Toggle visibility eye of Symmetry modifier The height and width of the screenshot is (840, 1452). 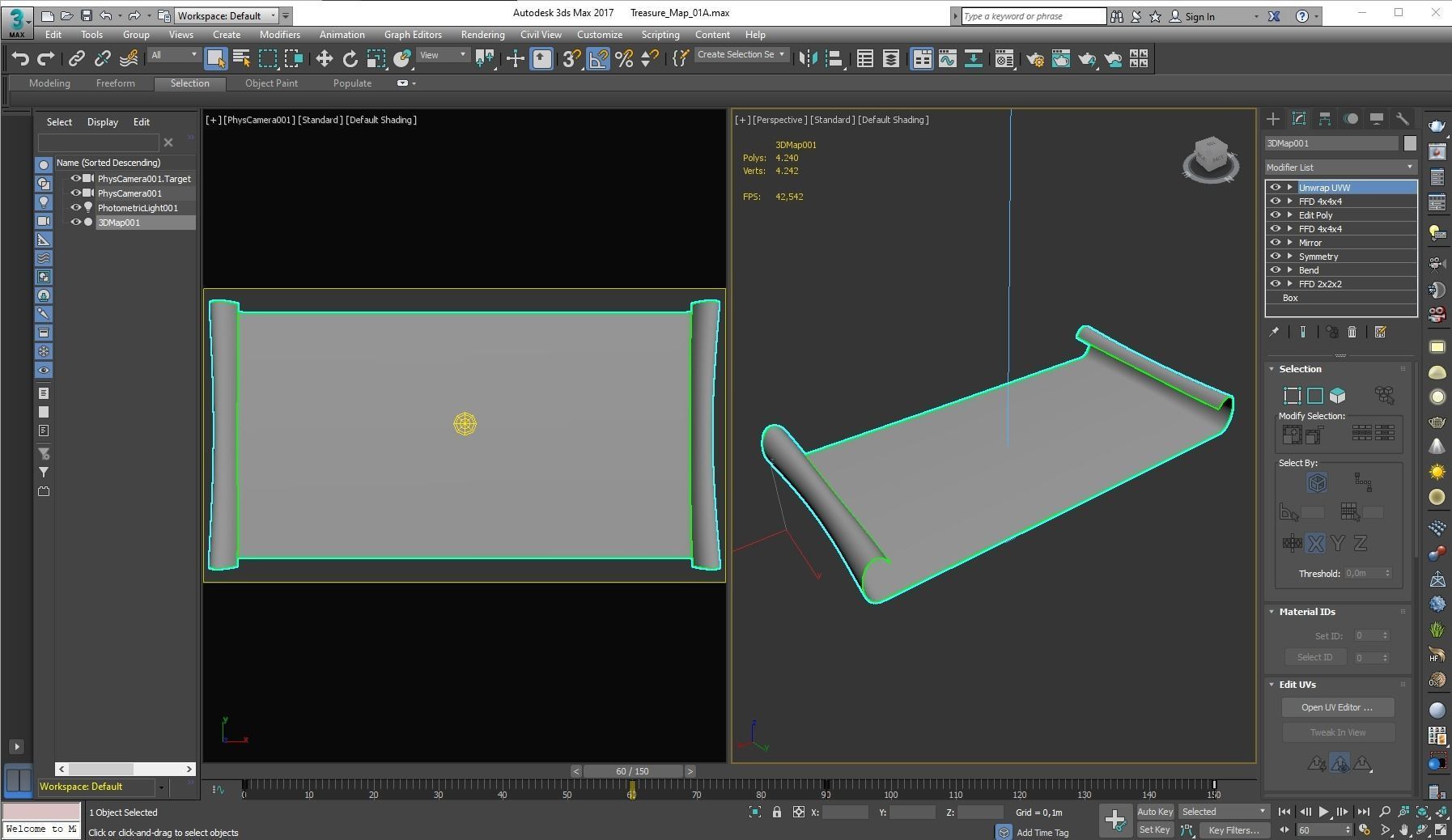(x=1276, y=257)
